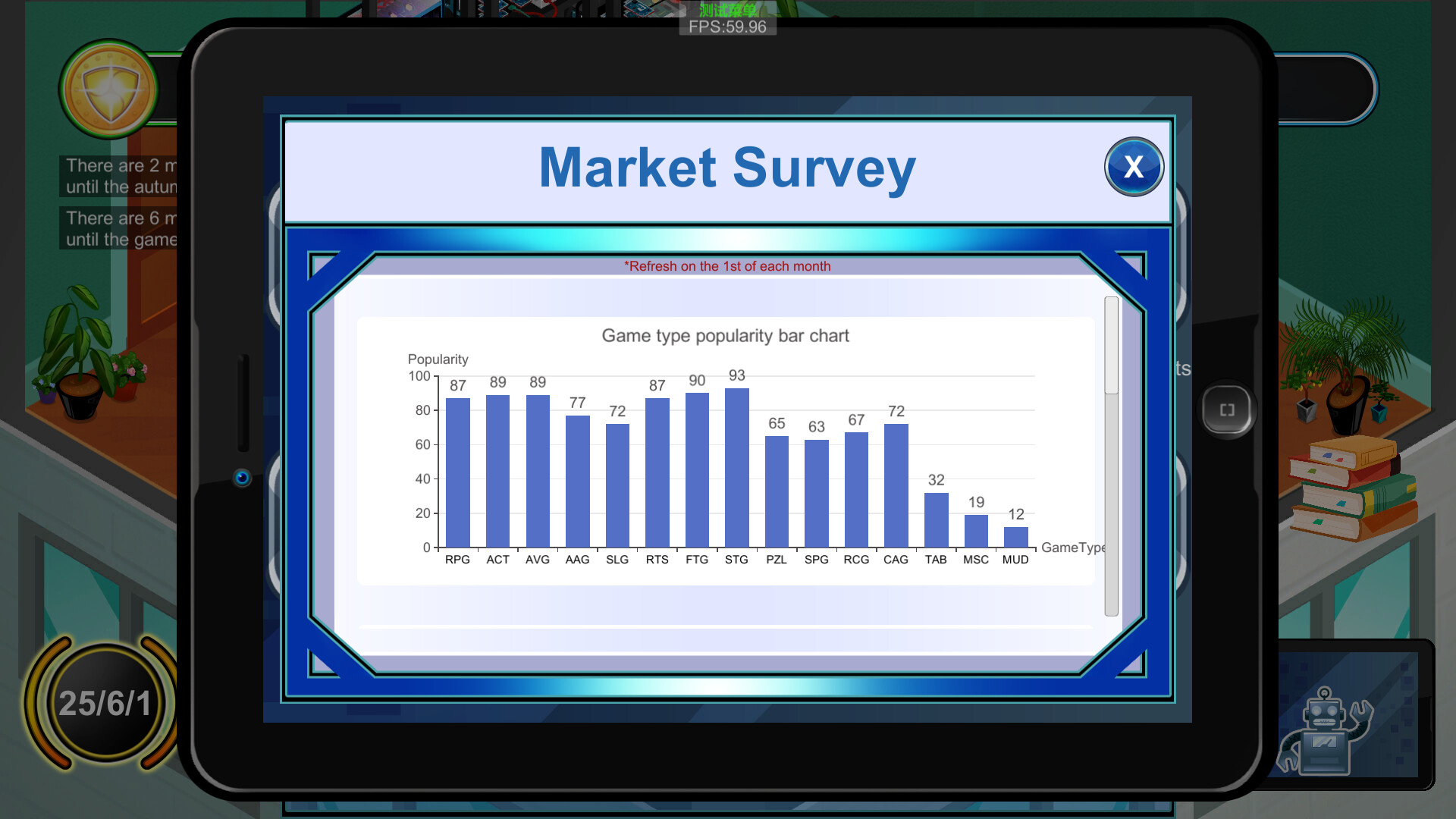
Task: Click the TAB bar valued 32
Action: coord(936,519)
